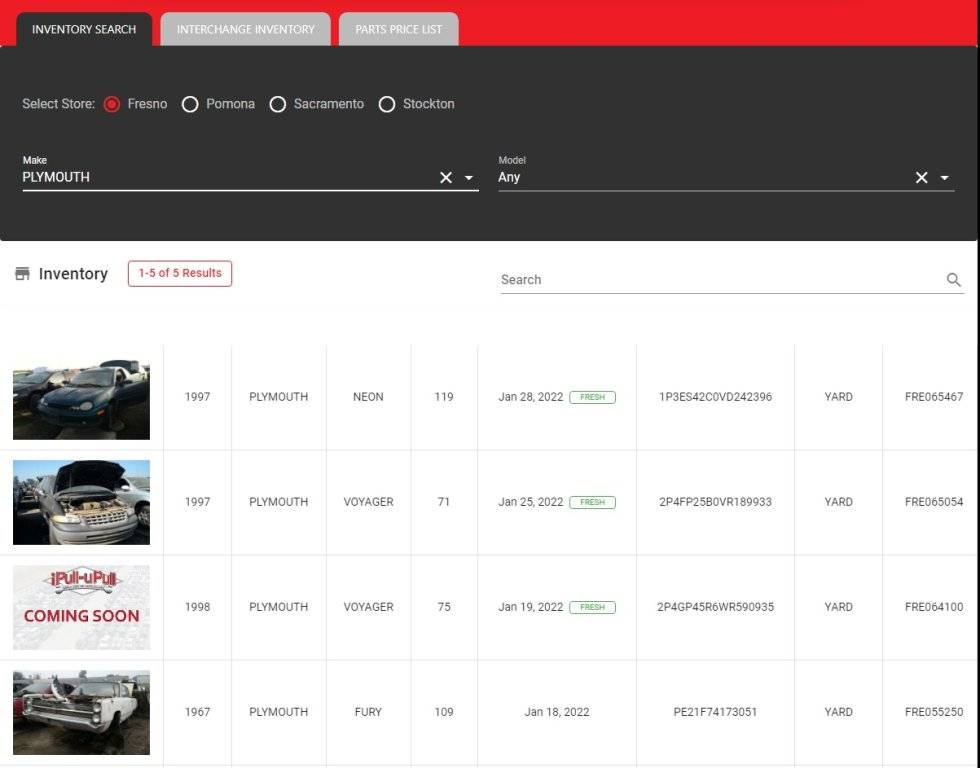980x768 pixels.
Task: Select the Pomona store option
Action: pyautogui.click(x=190, y=104)
